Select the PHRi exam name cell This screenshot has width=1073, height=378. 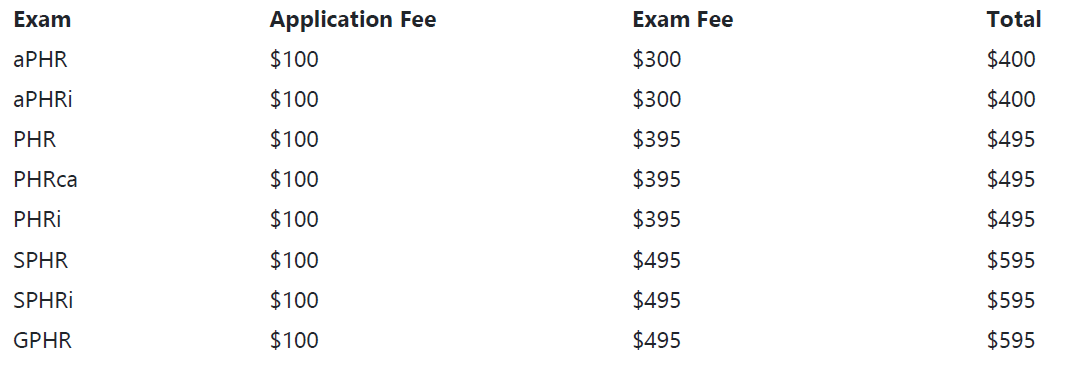[37, 220]
